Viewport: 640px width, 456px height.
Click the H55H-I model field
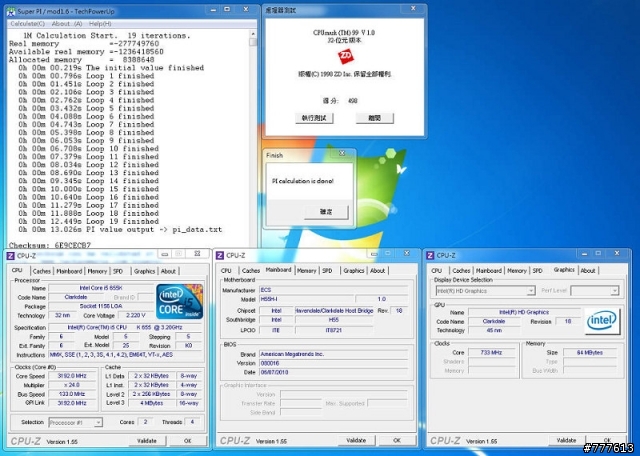[307, 299]
